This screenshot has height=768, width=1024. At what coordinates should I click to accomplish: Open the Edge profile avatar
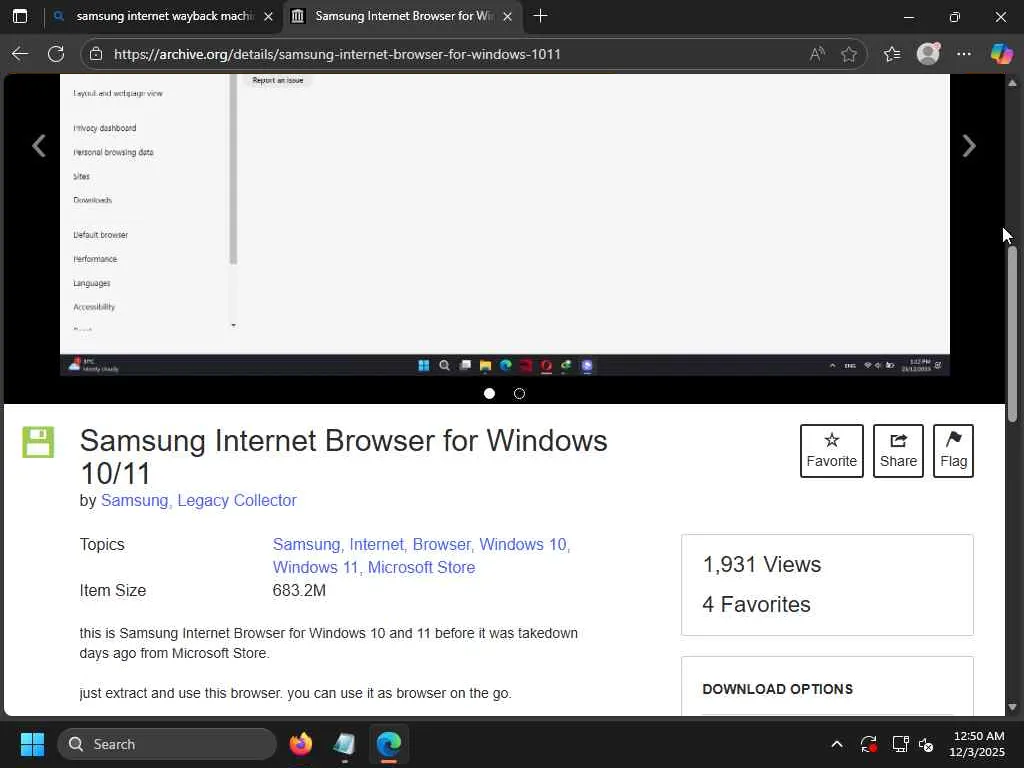[928, 54]
